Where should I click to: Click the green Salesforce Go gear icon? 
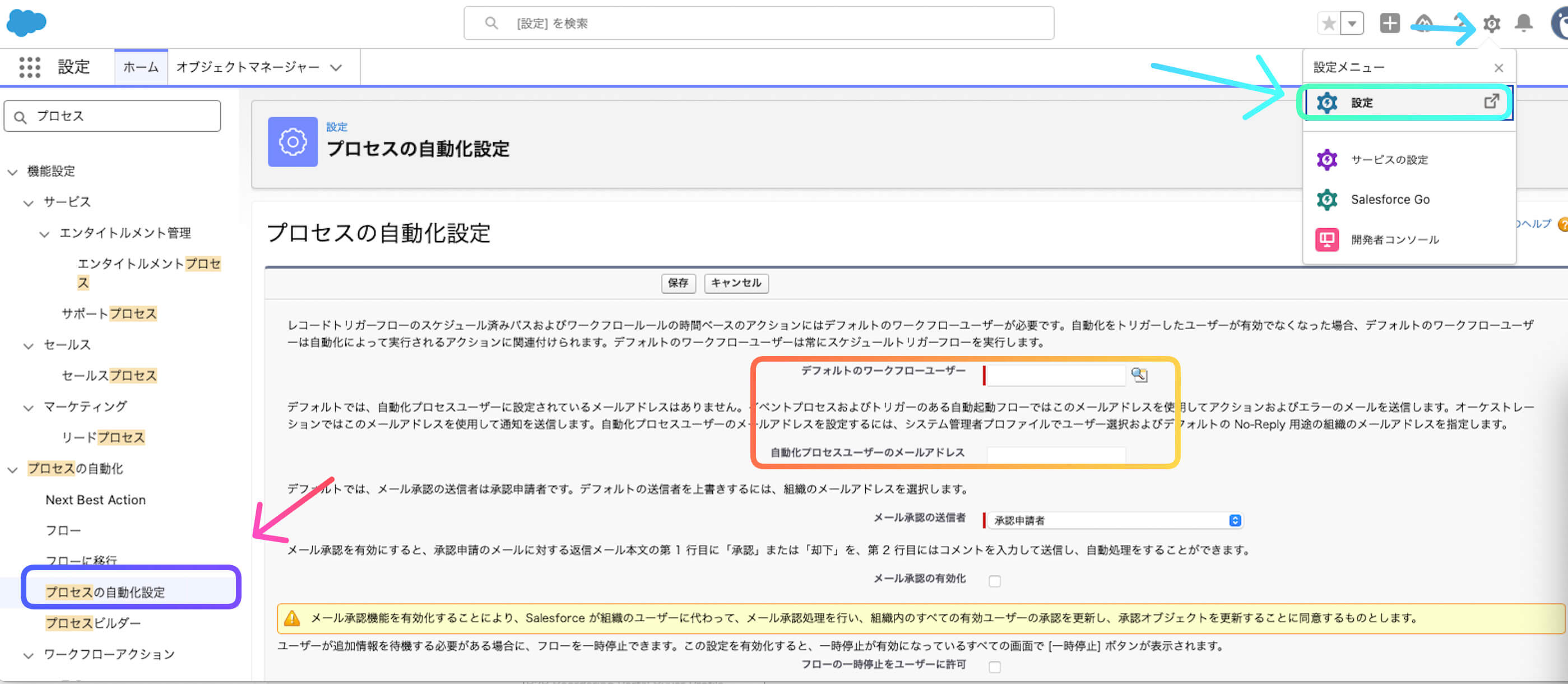tap(1327, 200)
